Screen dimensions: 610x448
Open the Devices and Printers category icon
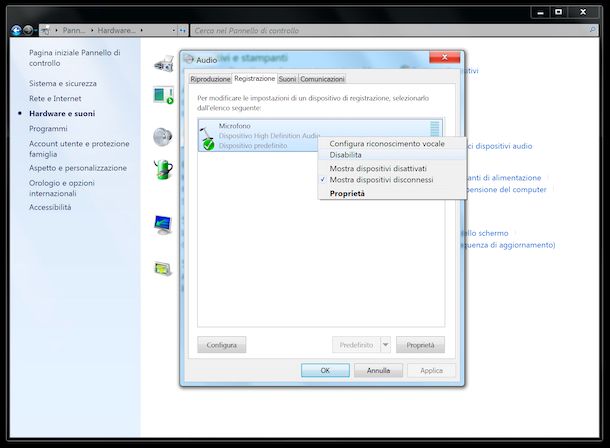pos(164,64)
